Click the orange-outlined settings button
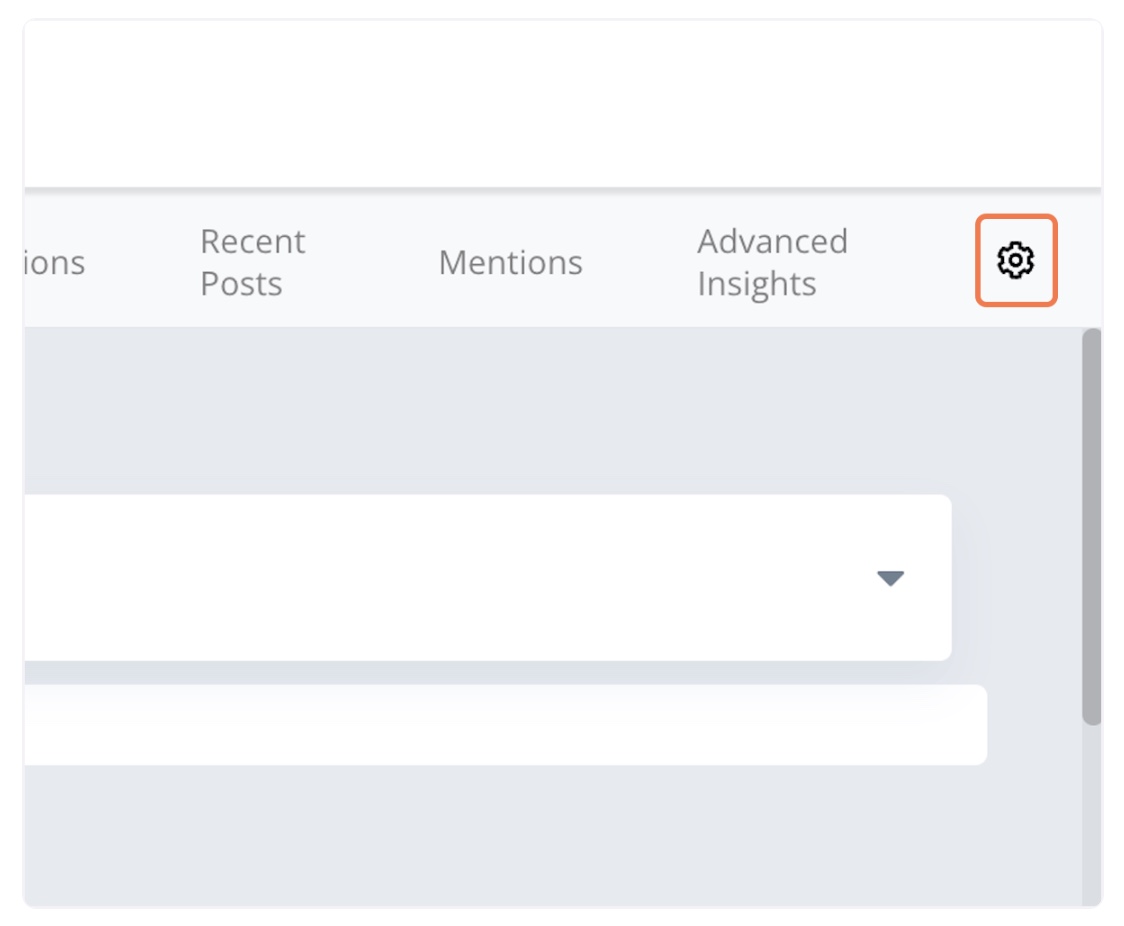Image resolution: width=1124 pixels, height=926 pixels. click(x=1015, y=261)
